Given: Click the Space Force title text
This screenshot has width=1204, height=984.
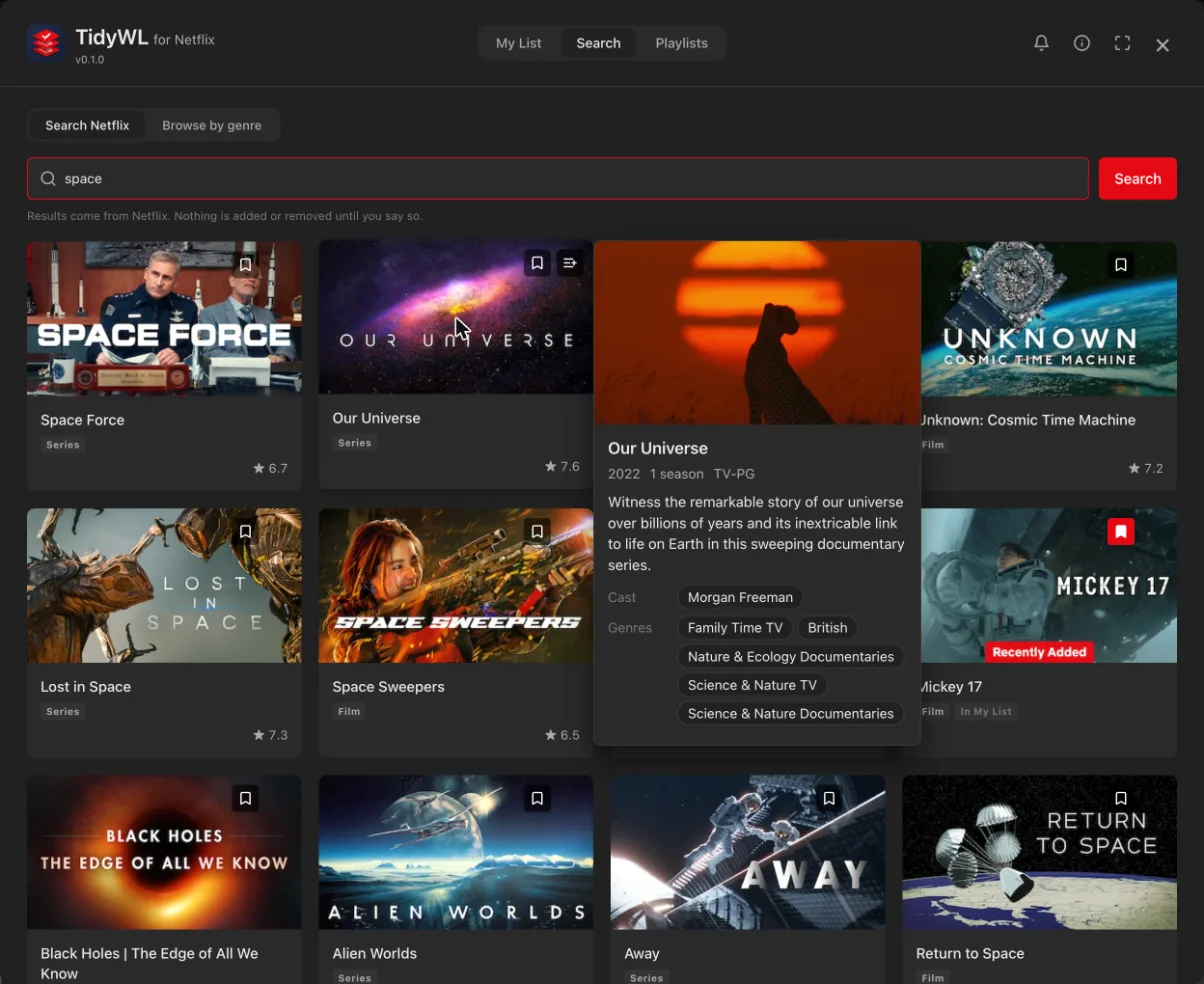Looking at the screenshot, I should click(83, 420).
